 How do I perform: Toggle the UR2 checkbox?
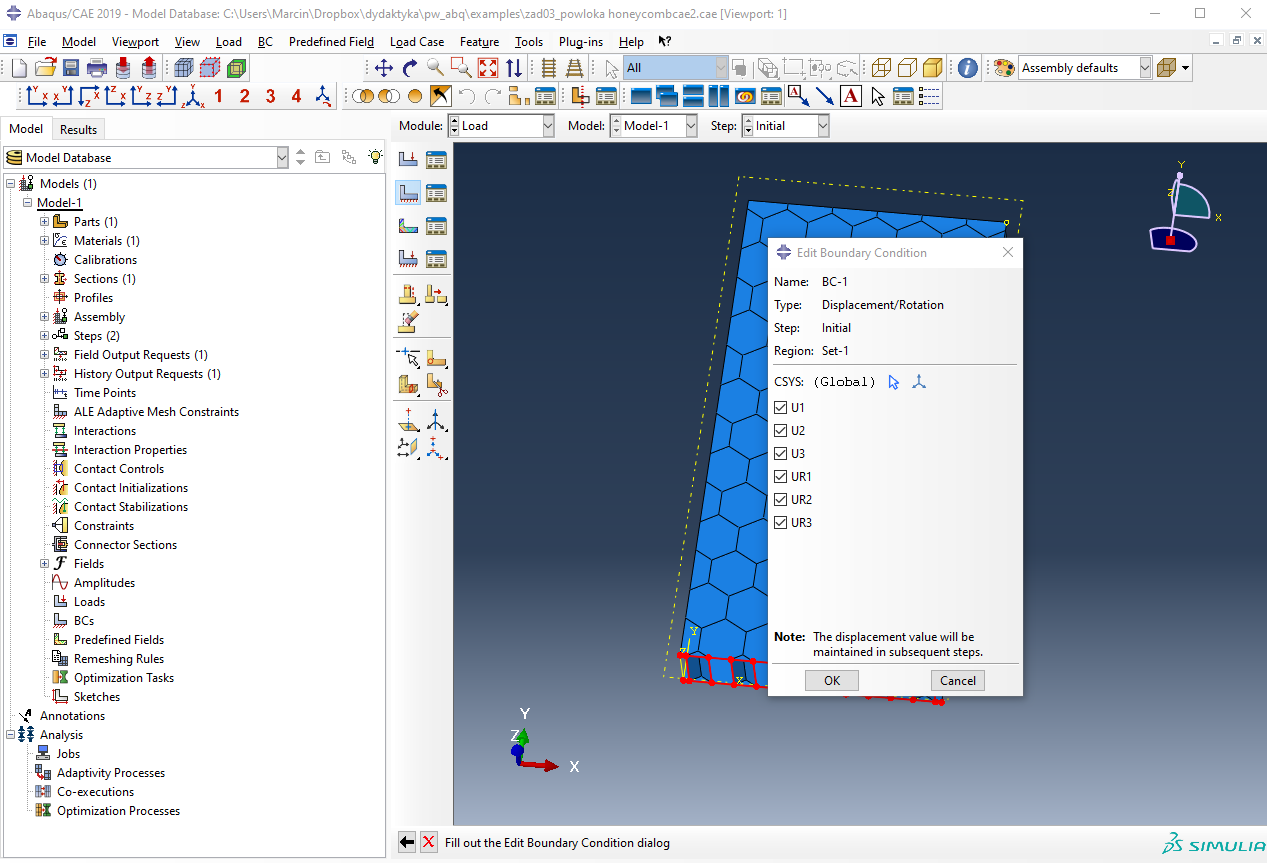pos(781,500)
